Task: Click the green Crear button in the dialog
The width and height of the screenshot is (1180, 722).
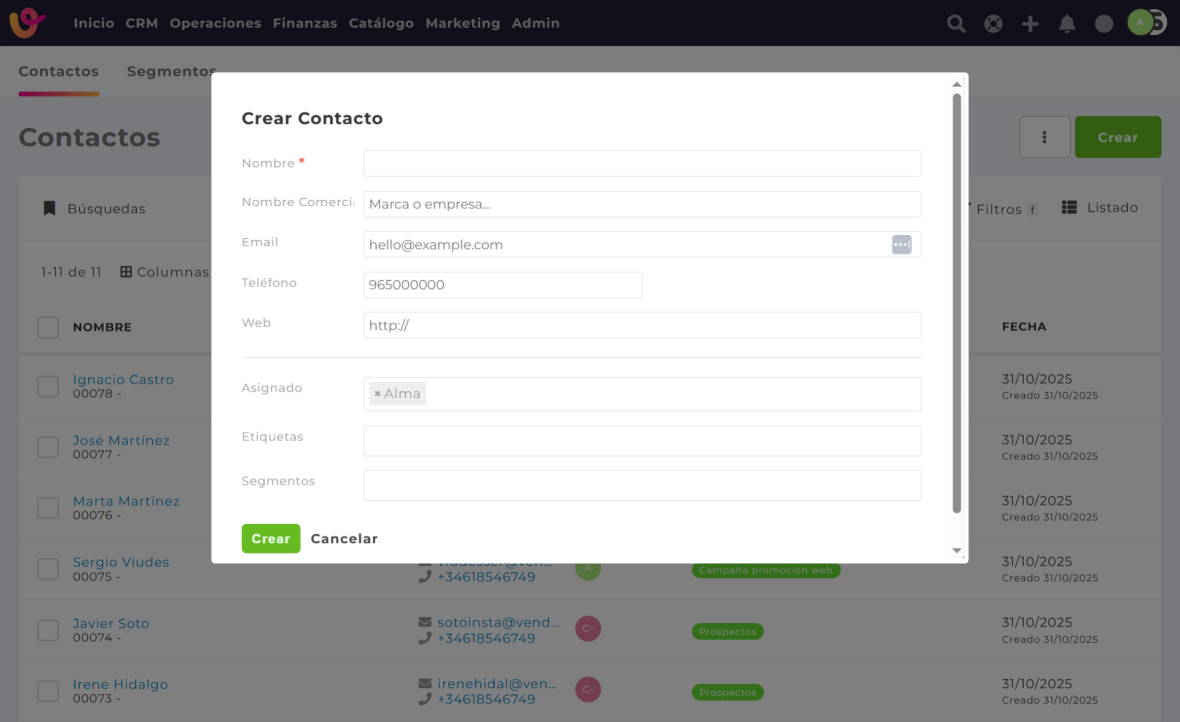Action: [270, 539]
